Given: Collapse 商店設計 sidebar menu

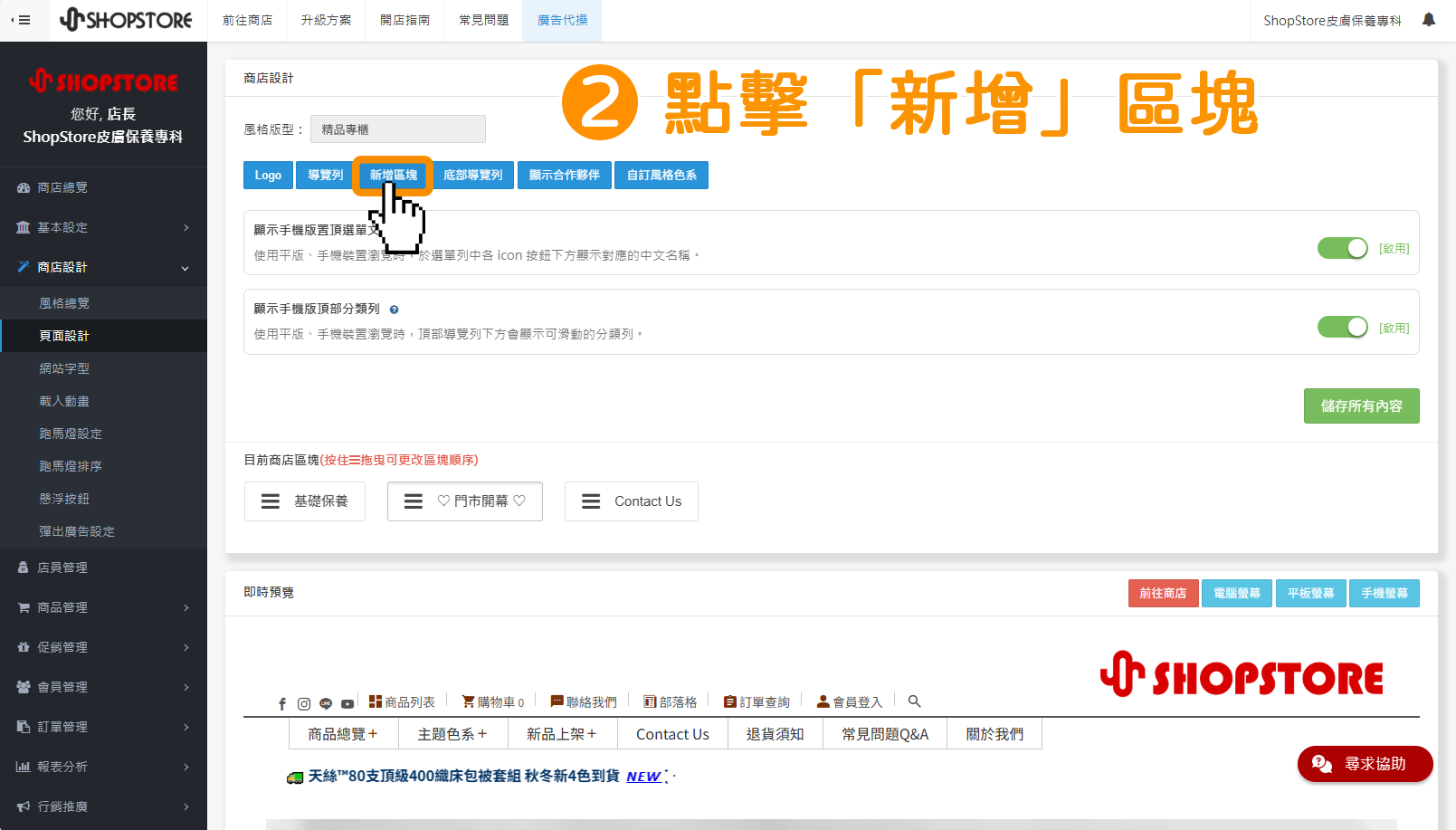Looking at the screenshot, I should (x=103, y=267).
